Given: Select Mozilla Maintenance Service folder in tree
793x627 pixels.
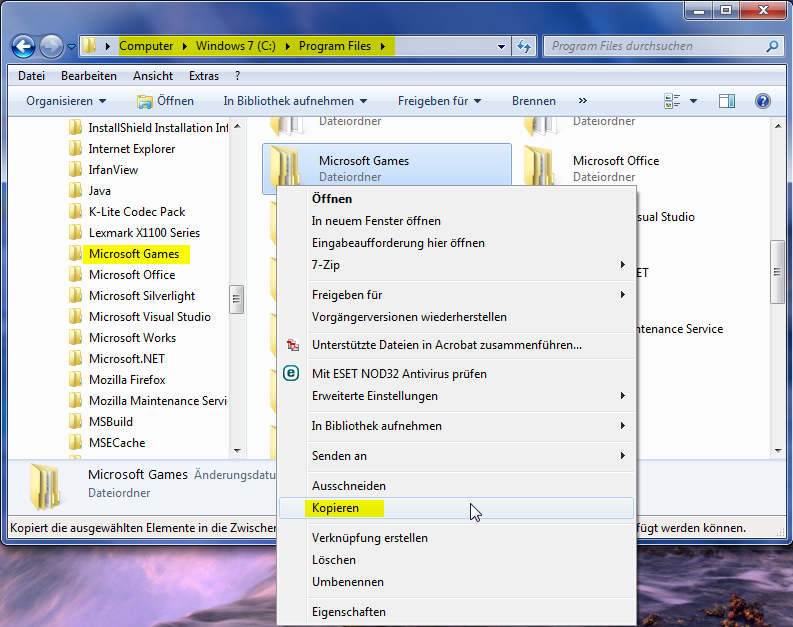Looking at the screenshot, I should point(158,400).
